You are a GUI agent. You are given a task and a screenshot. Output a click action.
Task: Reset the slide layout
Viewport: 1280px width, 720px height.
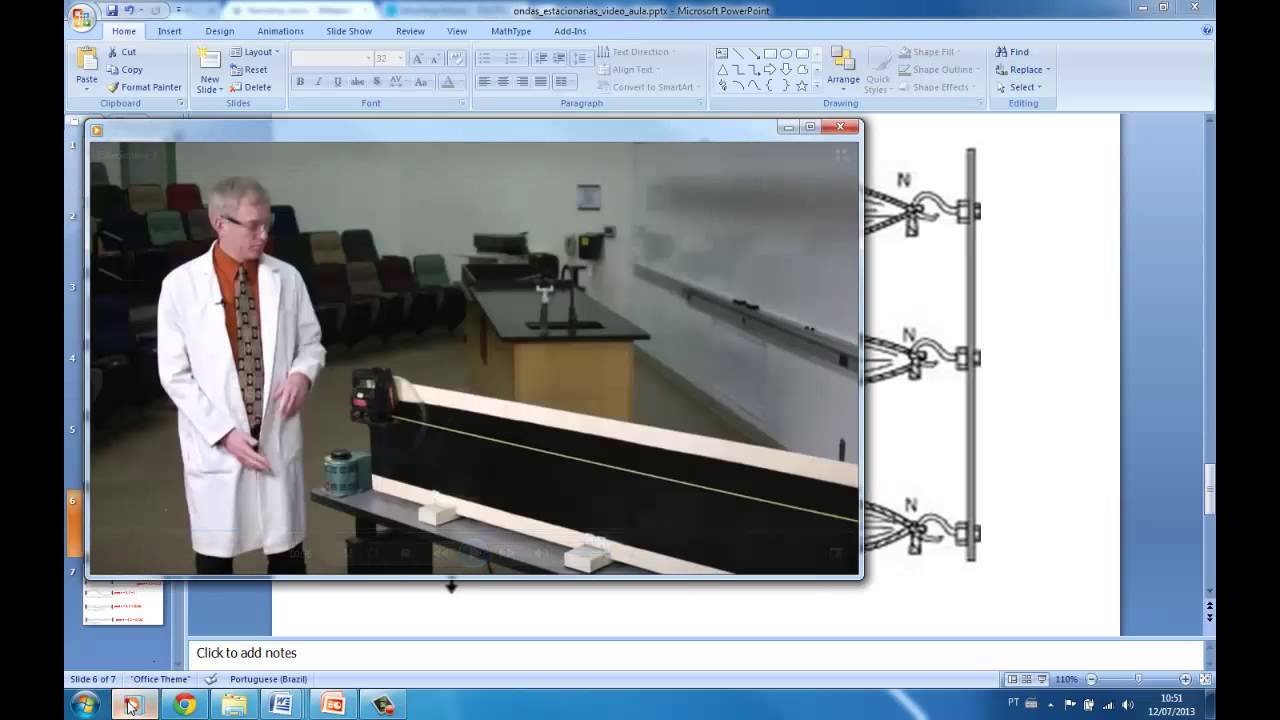(249, 70)
